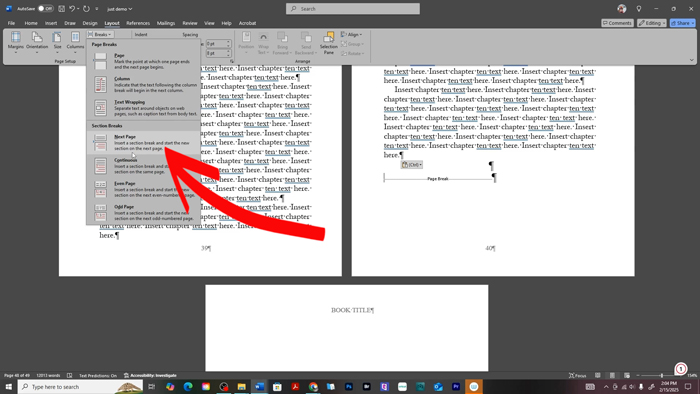Click the Task View icon in taskbar
Viewport: 700px width, 394px height.
click(x=152, y=386)
